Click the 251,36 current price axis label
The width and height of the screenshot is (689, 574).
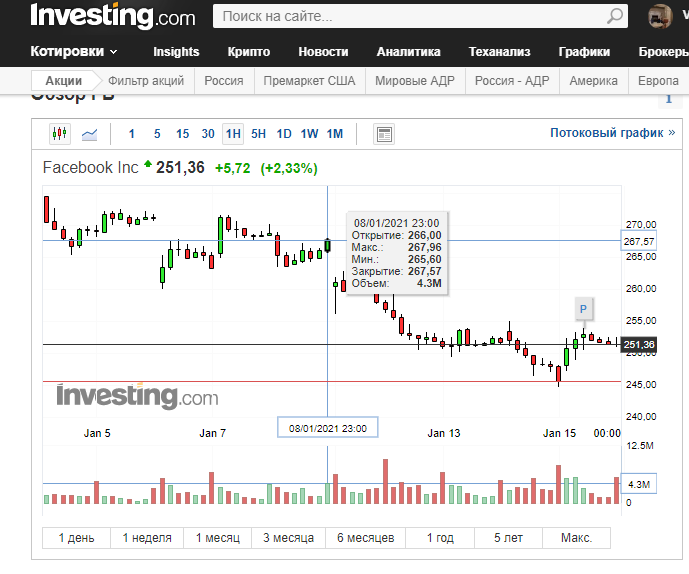point(638,345)
